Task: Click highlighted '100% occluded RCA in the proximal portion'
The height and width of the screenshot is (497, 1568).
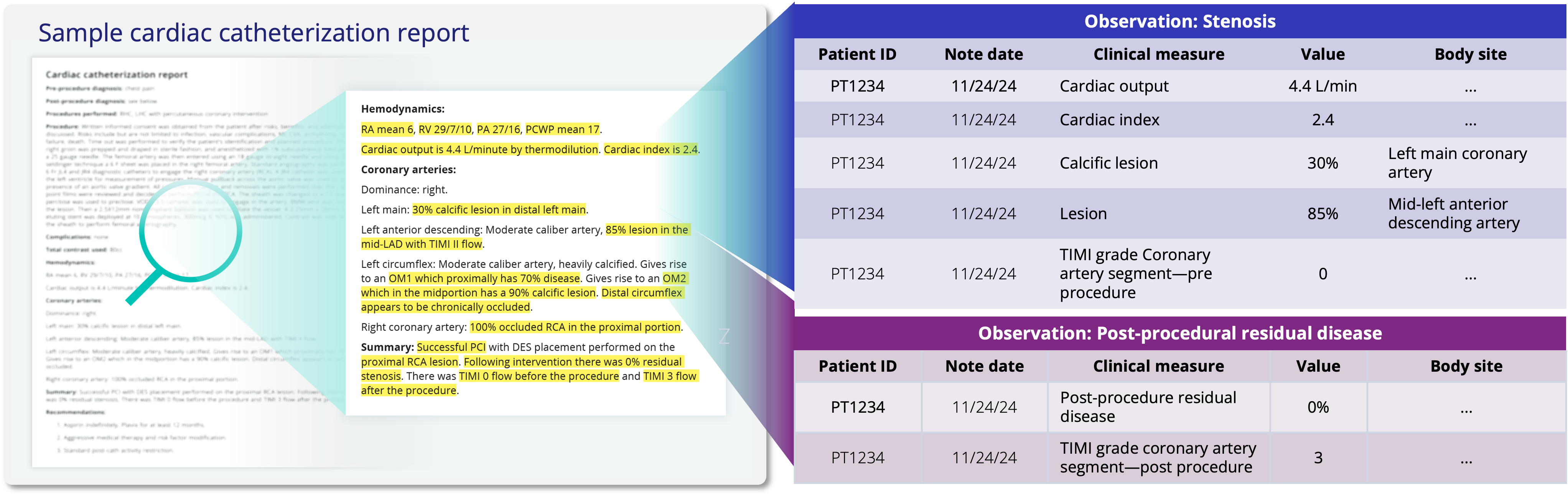Action: [575, 327]
